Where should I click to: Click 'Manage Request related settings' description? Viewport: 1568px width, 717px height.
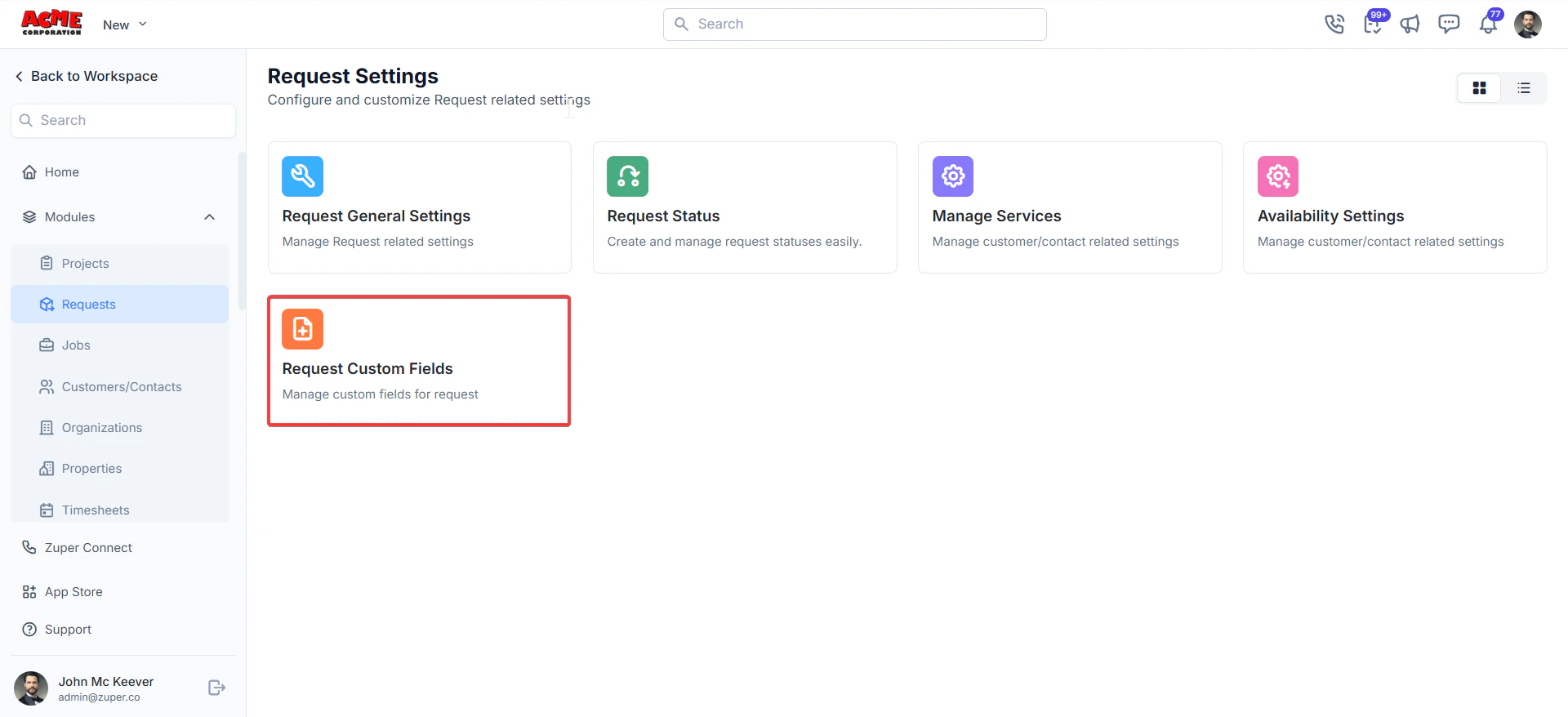377,242
